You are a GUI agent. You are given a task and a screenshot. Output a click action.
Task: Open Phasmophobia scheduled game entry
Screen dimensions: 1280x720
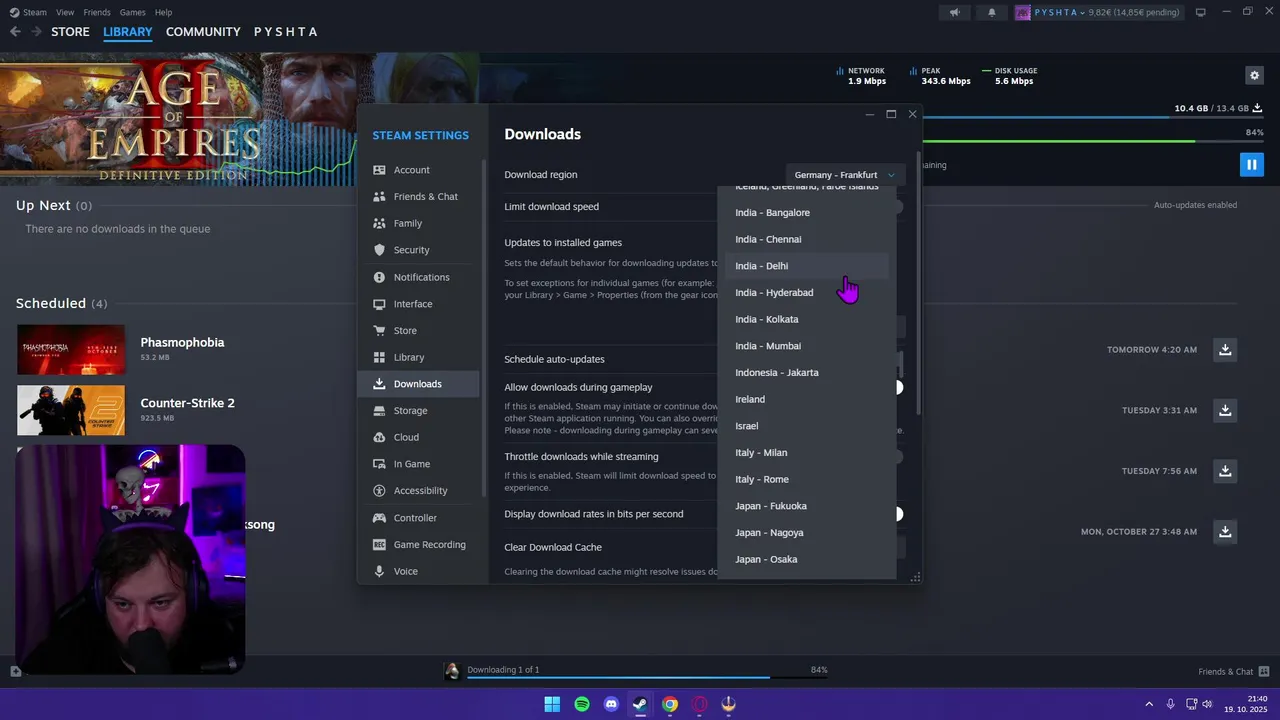[x=71, y=350]
